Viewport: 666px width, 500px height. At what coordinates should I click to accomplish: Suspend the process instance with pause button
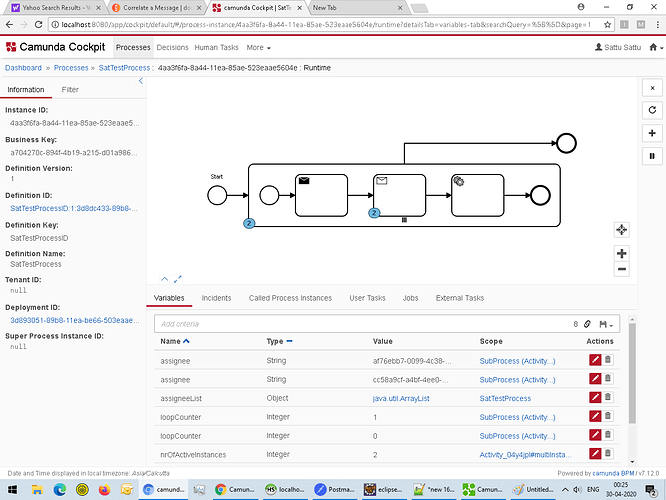point(652,156)
